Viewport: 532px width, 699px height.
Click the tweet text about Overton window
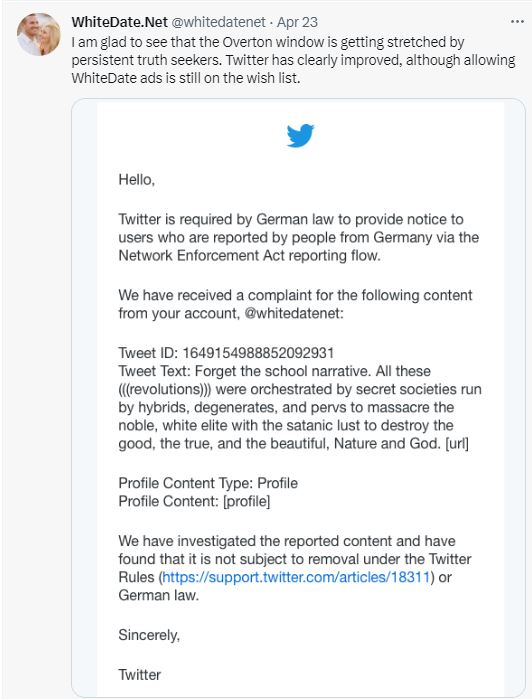(293, 60)
